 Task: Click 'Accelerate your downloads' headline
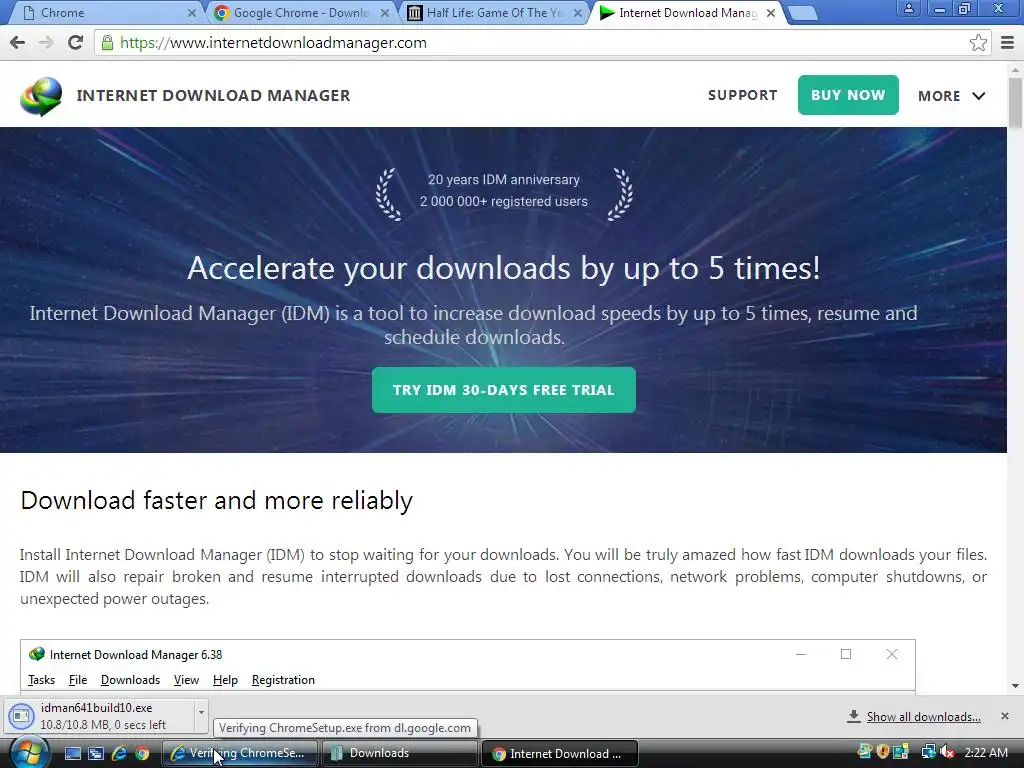pyautogui.click(x=504, y=268)
